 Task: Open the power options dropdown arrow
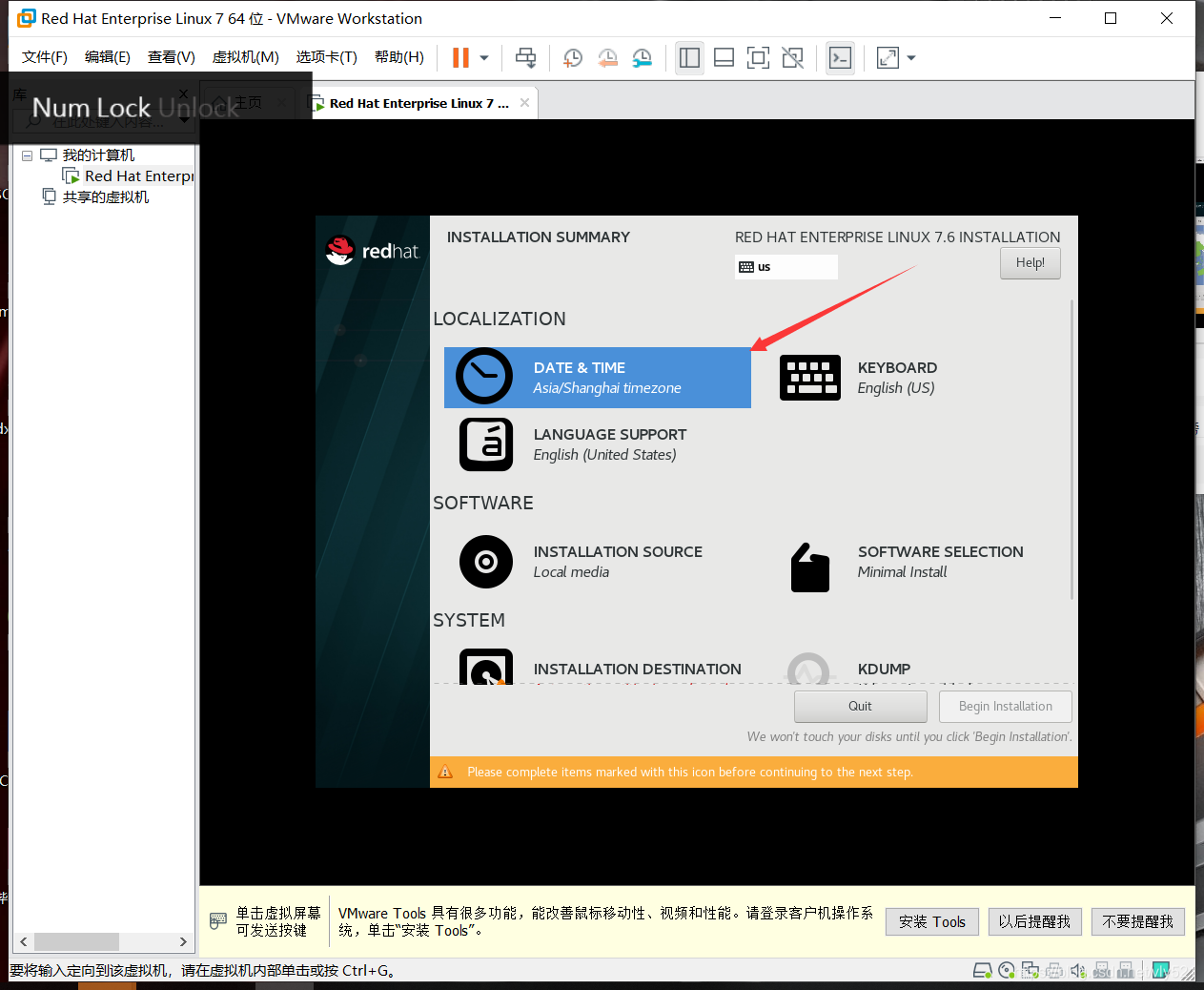click(484, 58)
